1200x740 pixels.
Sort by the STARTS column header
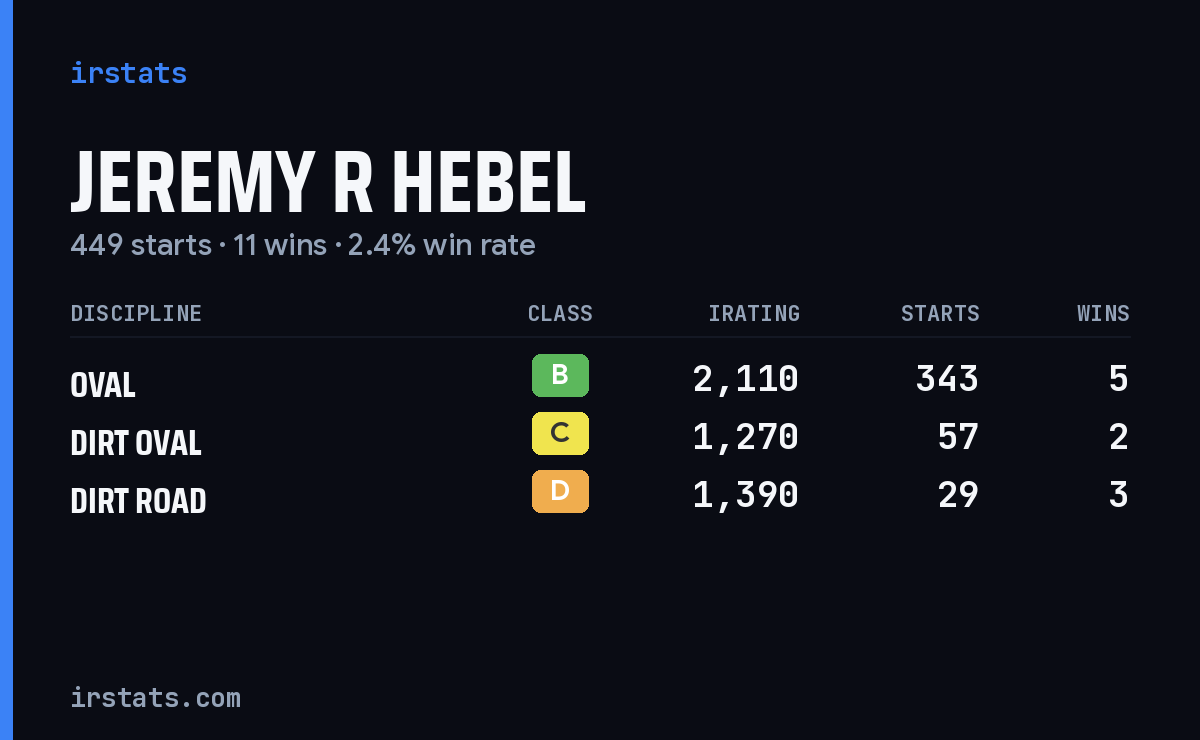pyautogui.click(x=940, y=313)
